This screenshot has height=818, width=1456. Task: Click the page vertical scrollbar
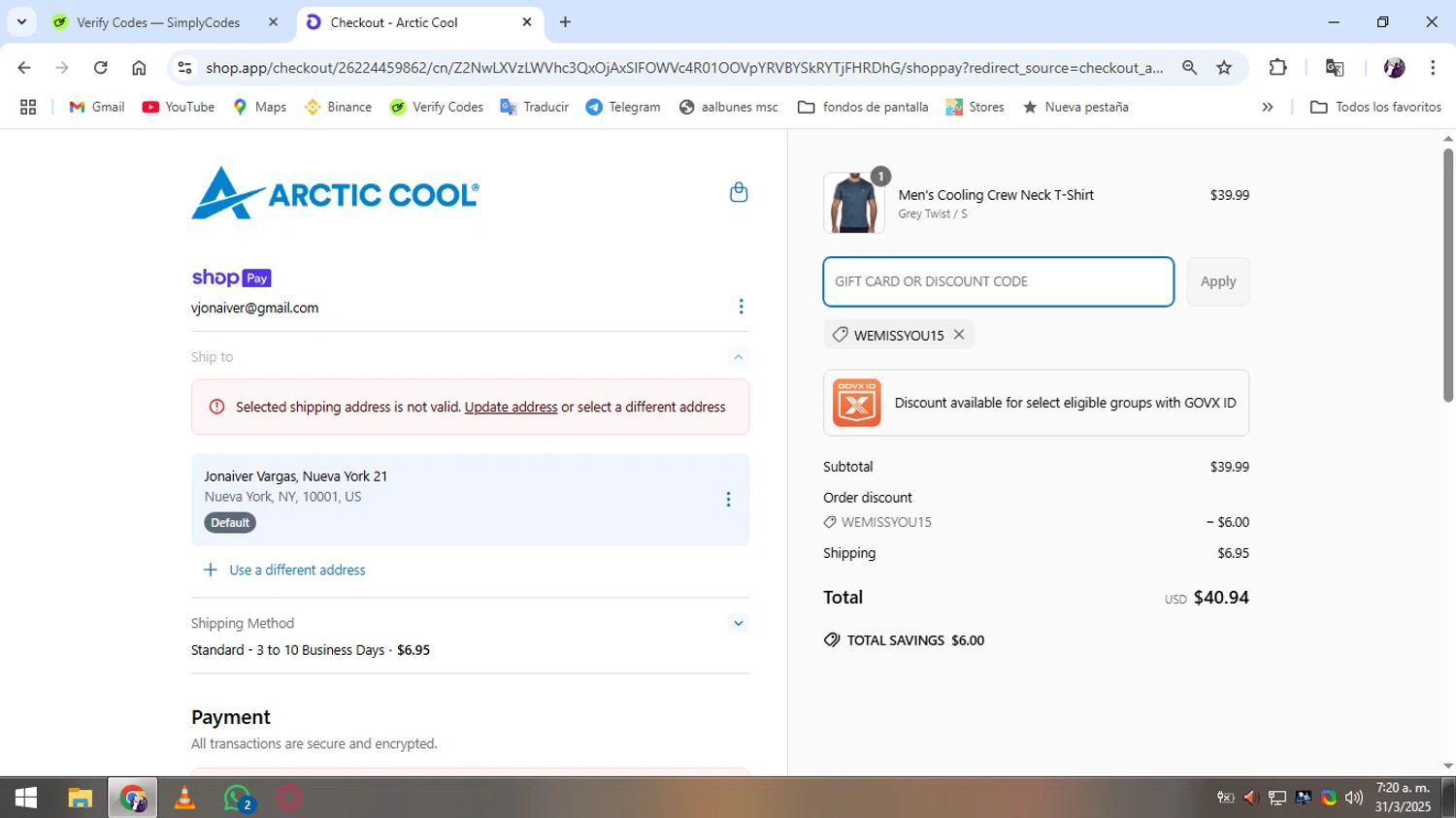pos(1448,275)
